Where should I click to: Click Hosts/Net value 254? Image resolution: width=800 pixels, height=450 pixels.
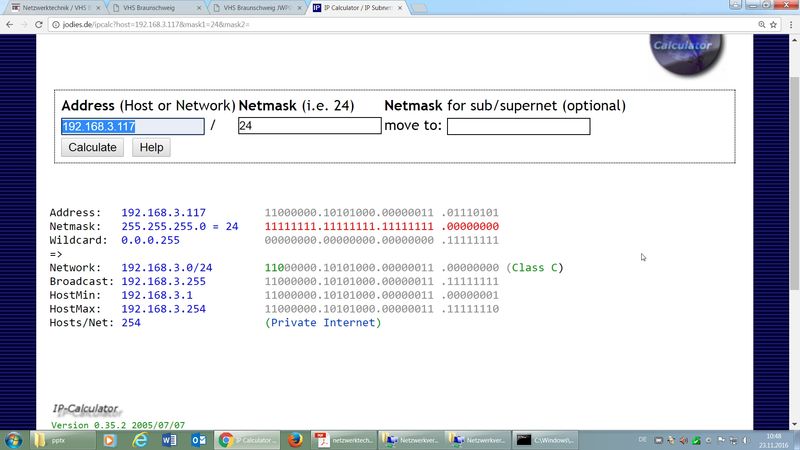tap(131, 322)
